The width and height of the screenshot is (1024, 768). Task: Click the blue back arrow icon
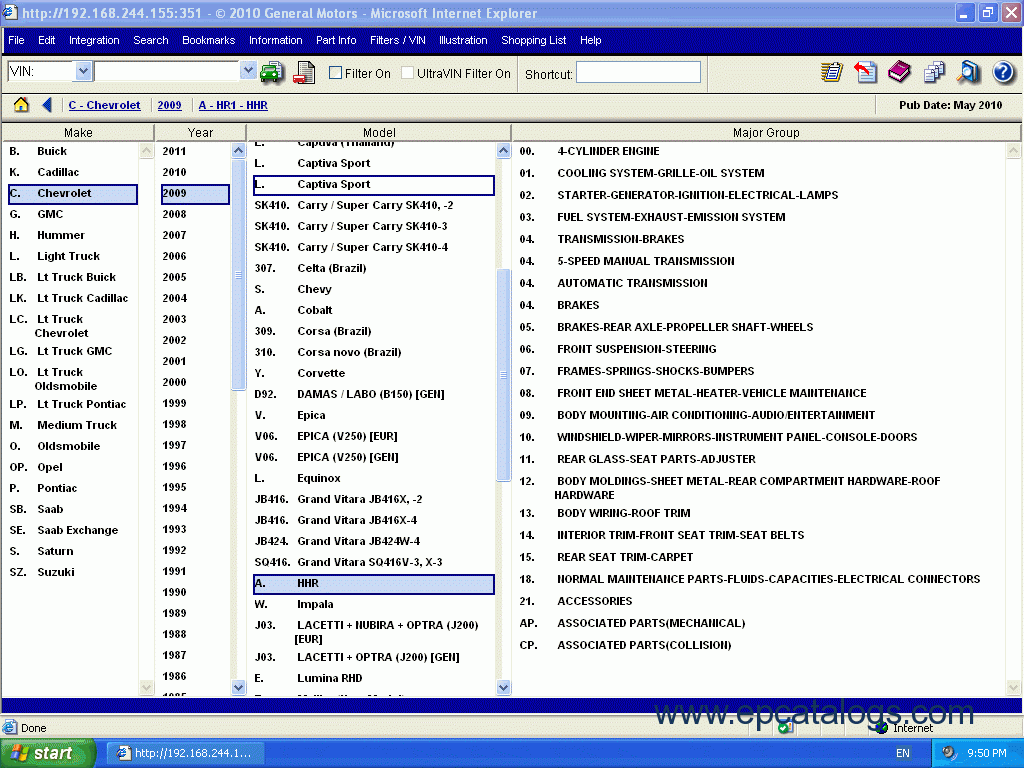coord(47,105)
